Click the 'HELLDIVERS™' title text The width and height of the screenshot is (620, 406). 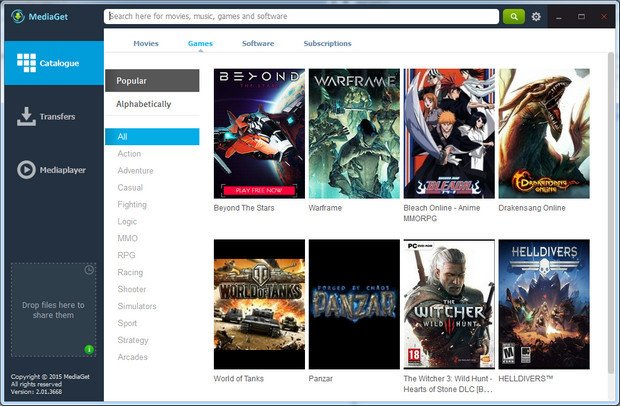click(525, 379)
